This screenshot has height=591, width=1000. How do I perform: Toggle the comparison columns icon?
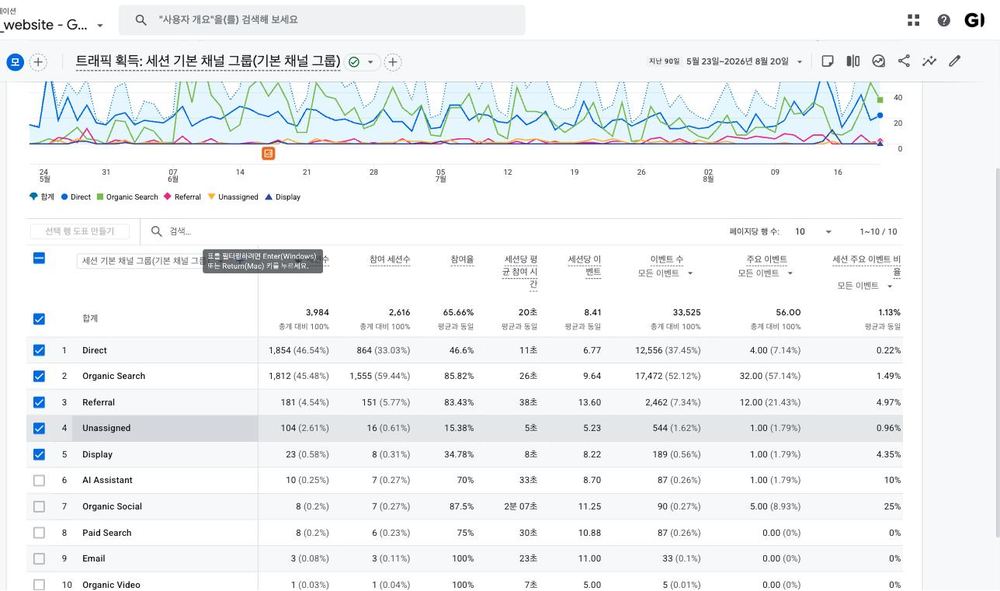pos(853,61)
